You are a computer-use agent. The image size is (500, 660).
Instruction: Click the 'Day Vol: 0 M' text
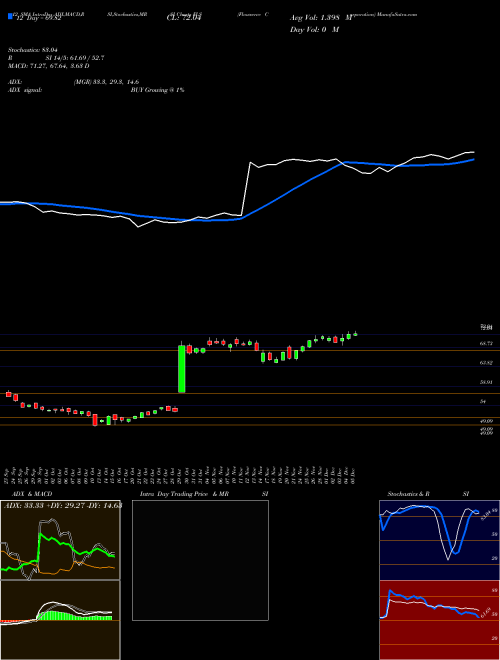tap(314, 30)
